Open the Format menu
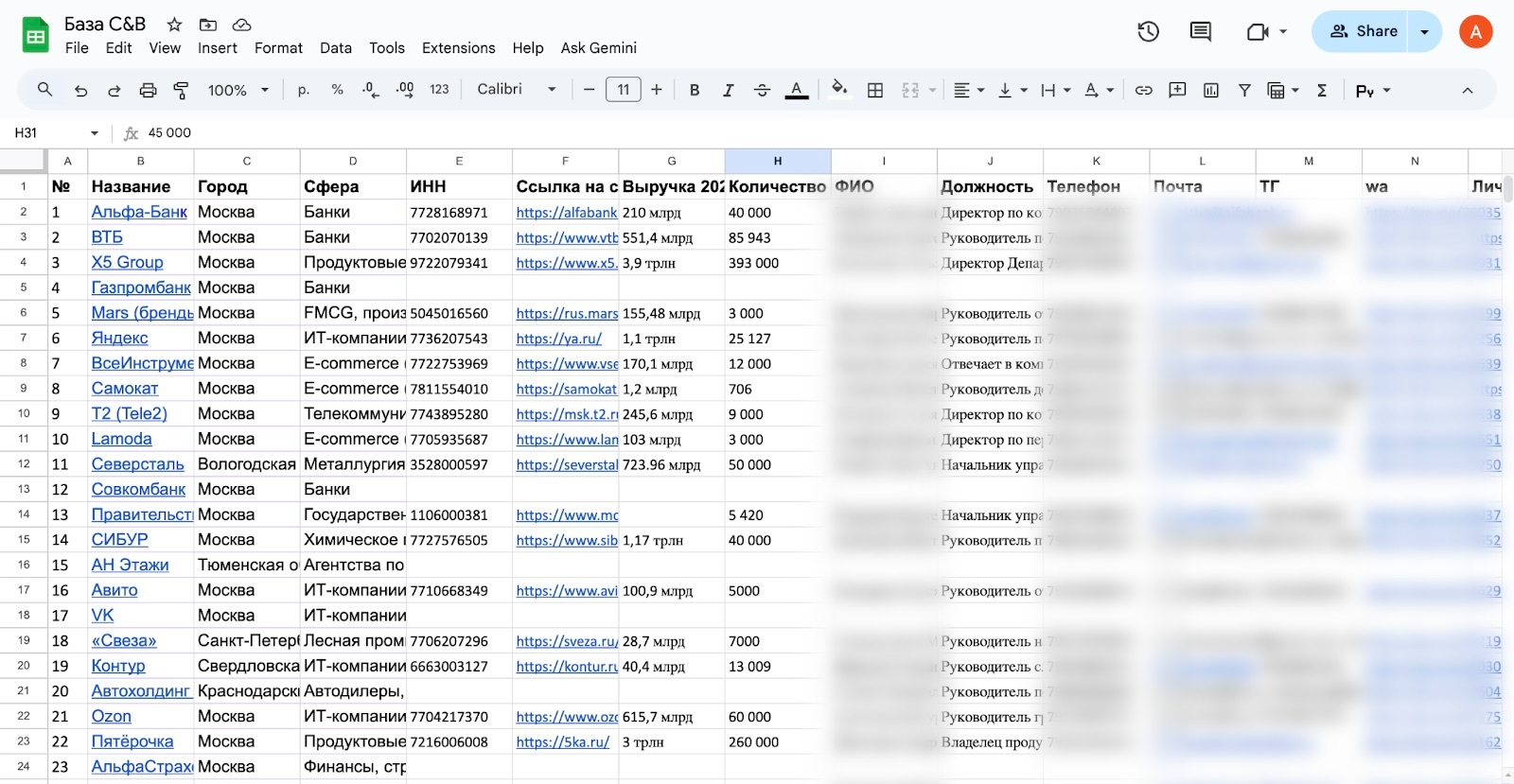 pos(278,48)
